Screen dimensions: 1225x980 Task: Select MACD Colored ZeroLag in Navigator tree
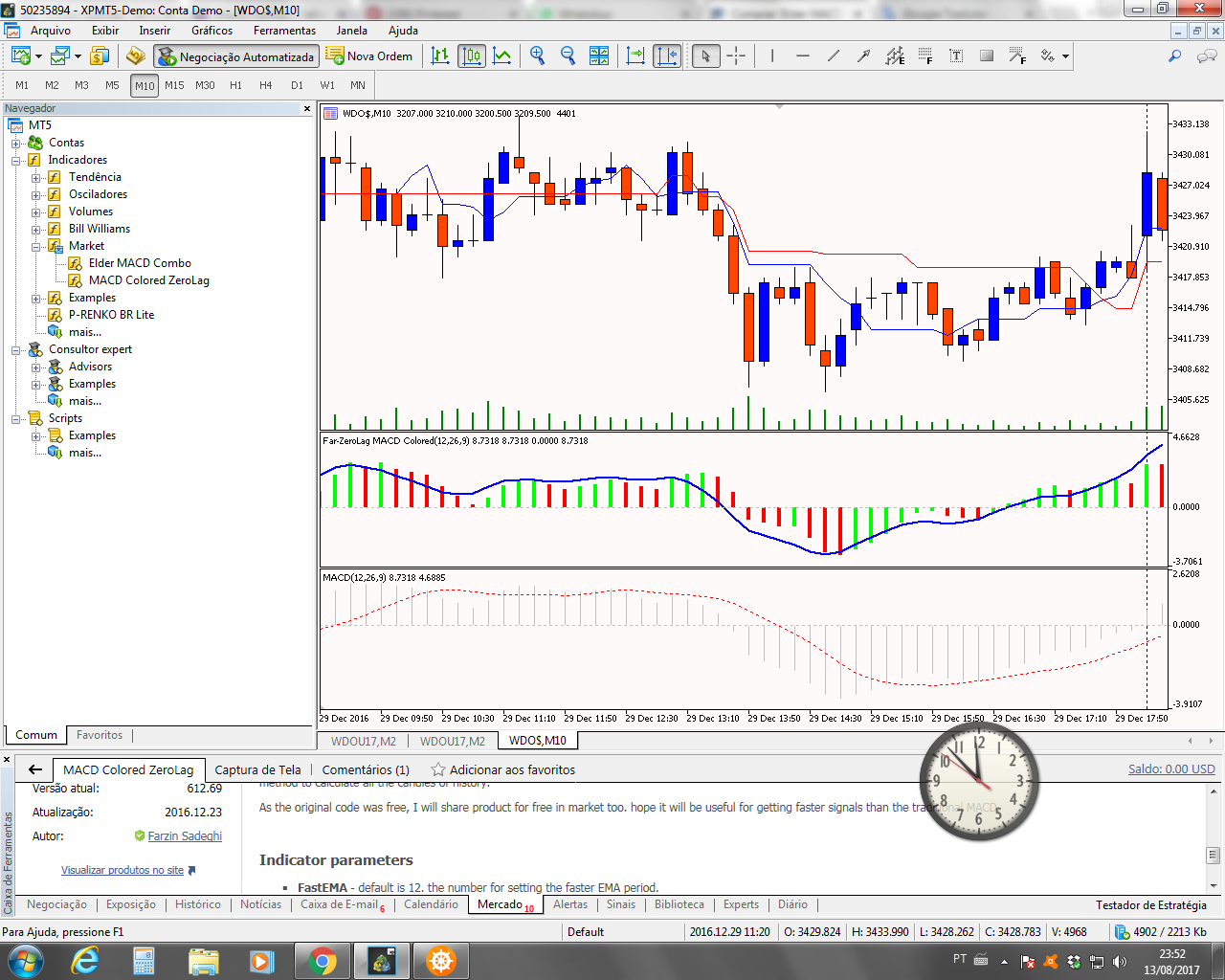148,280
